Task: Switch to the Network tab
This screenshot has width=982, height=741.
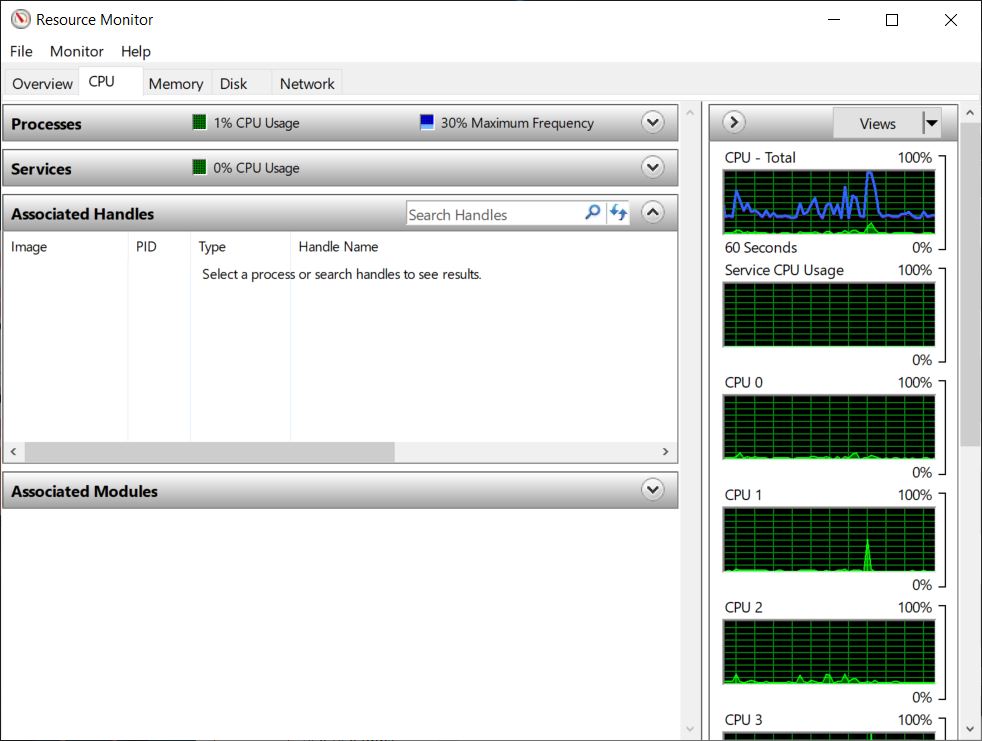Action: [307, 84]
